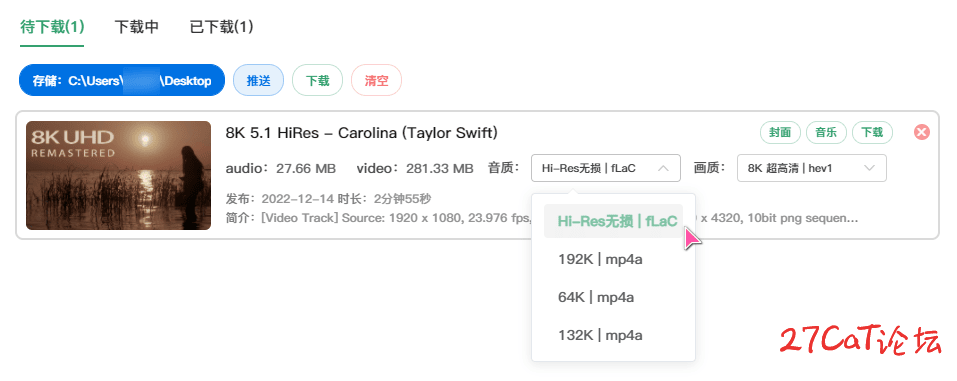Screen dimensions: 957x381
Task: Remove the Carolina item with the red X icon
Action: coord(922,132)
